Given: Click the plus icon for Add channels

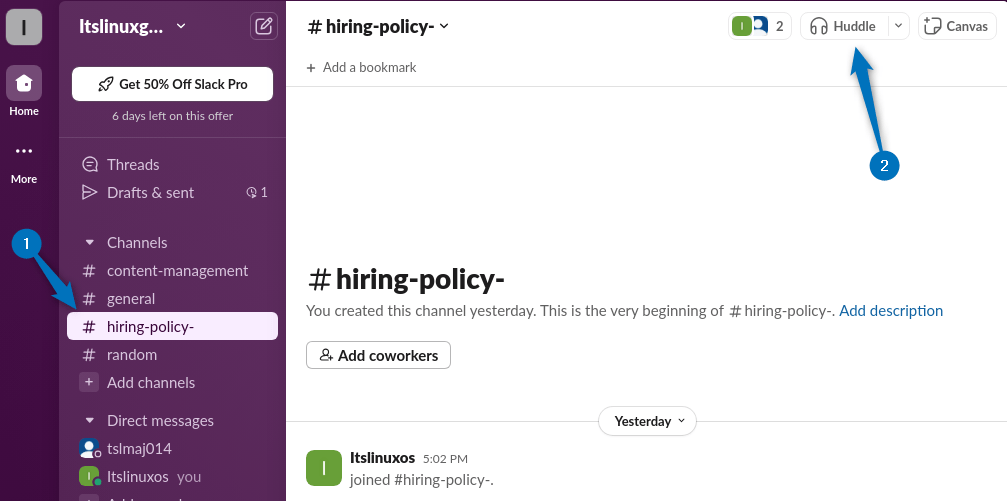Looking at the screenshot, I should 89,383.
